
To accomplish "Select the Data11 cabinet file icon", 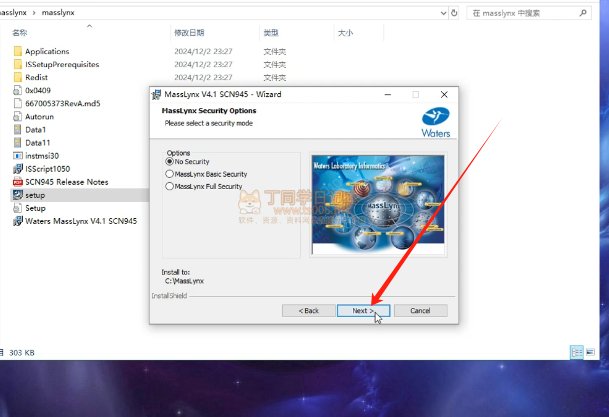I will pos(17,142).
